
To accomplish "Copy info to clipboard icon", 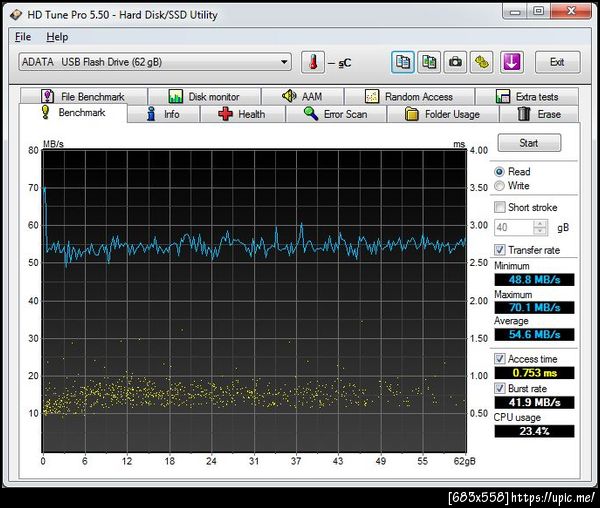I will tap(403, 62).
